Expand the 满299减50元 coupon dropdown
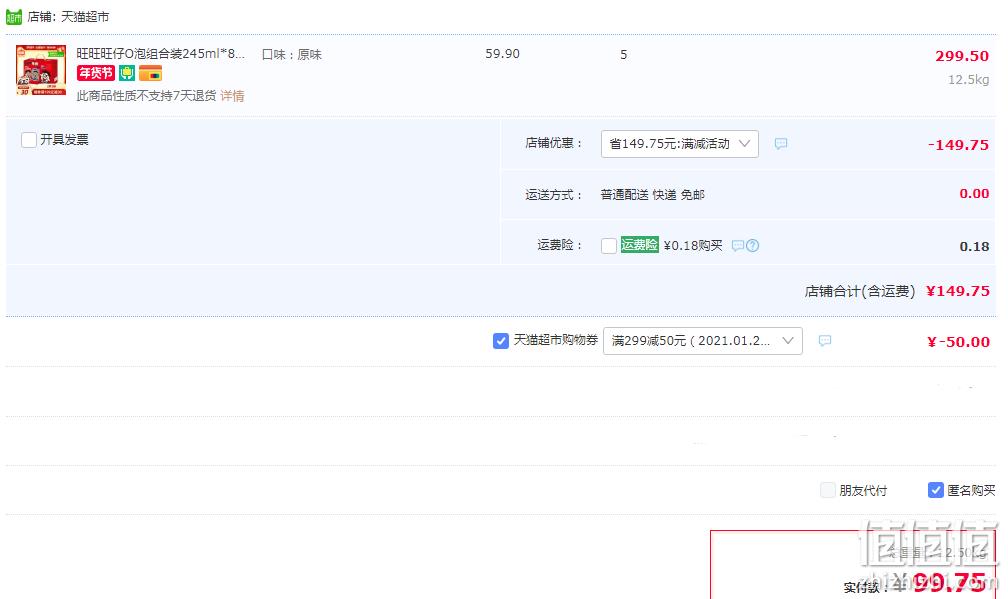The width and height of the screenshot is (1008, 599). pos(703,341)
